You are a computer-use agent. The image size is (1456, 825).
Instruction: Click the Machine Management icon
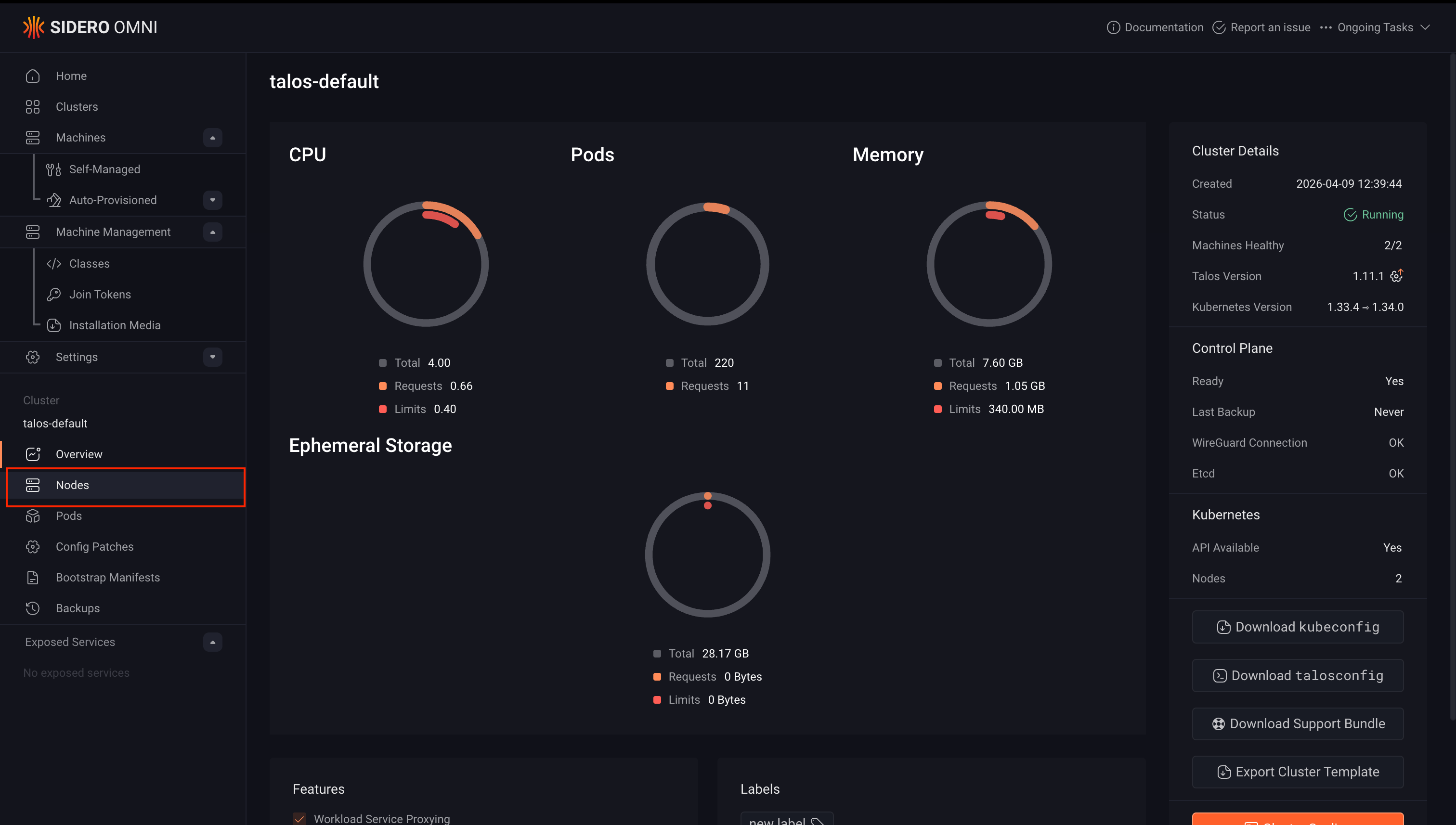[32, 232]
